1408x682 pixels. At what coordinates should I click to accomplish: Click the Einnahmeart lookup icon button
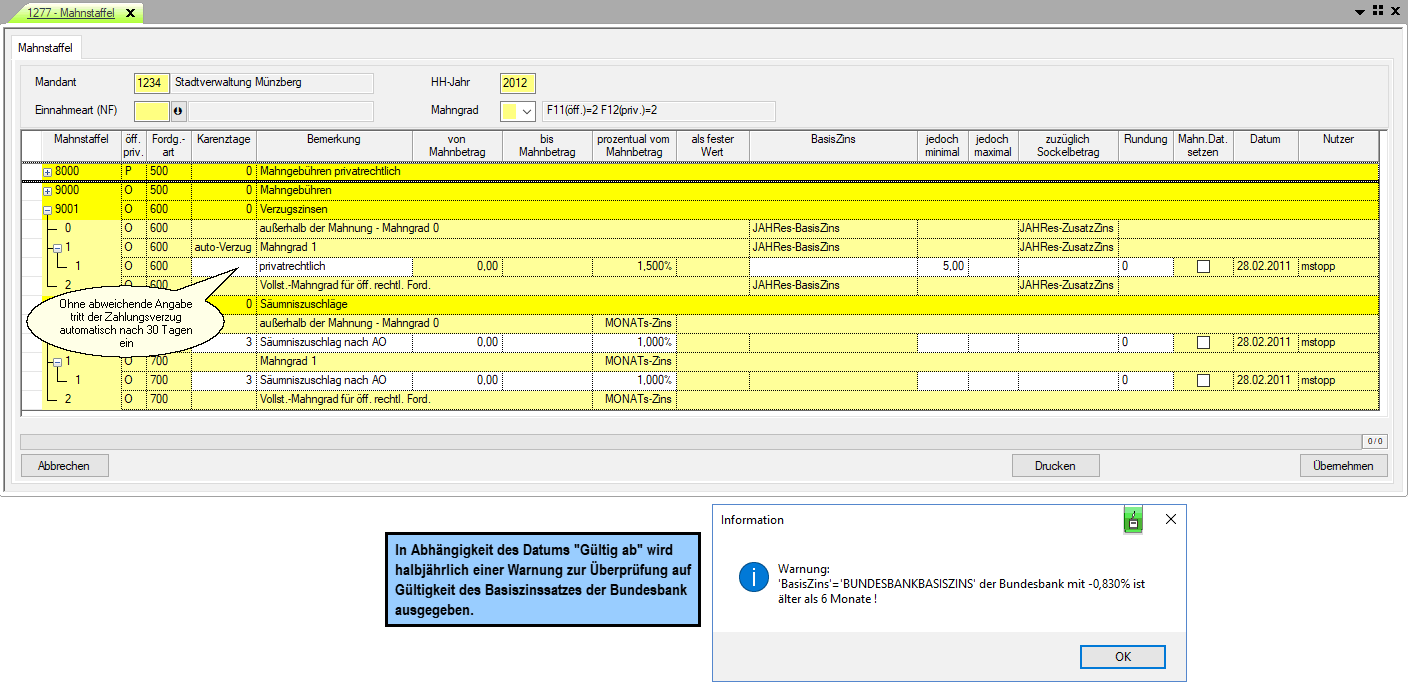click(x=179, y=111)
